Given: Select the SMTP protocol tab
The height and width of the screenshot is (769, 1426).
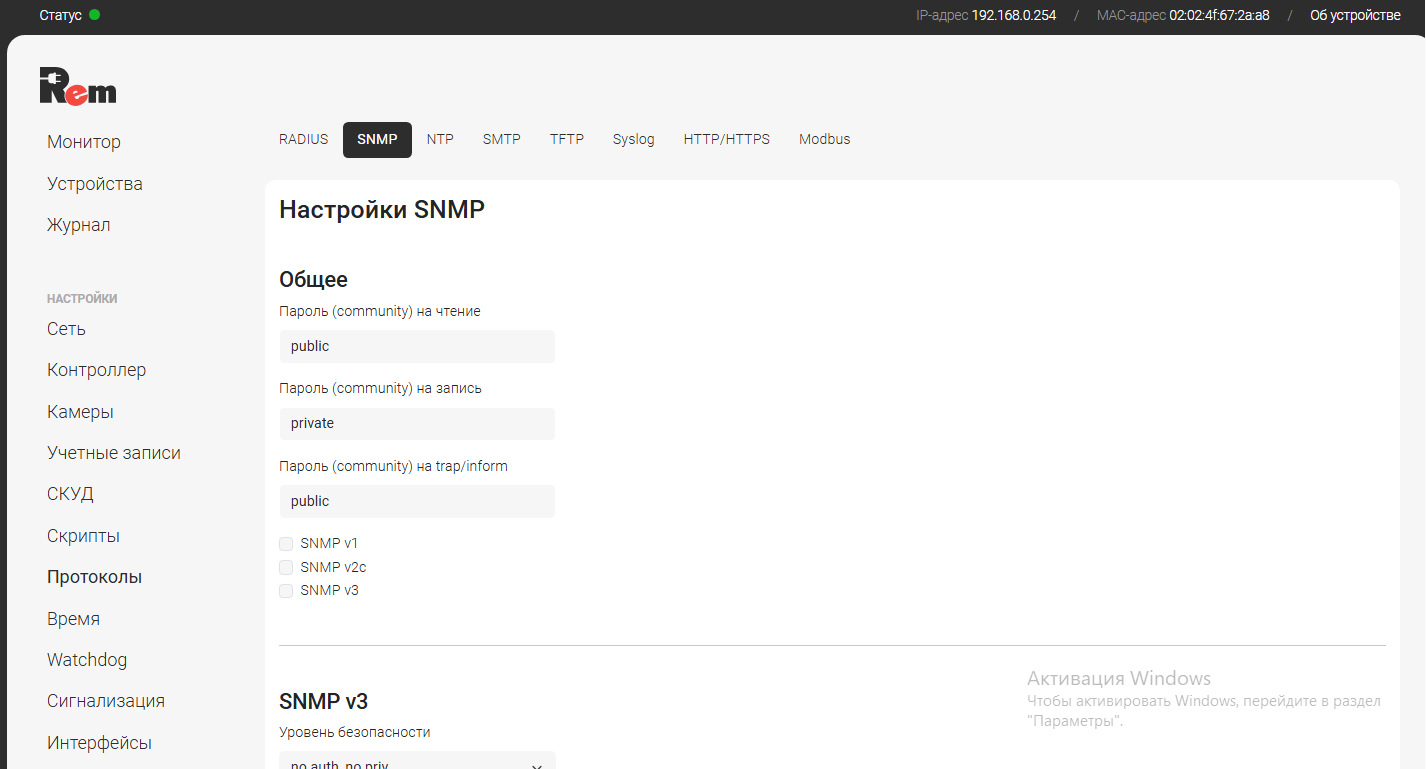Looking at the screenshot, I should (x=501, y=139).
